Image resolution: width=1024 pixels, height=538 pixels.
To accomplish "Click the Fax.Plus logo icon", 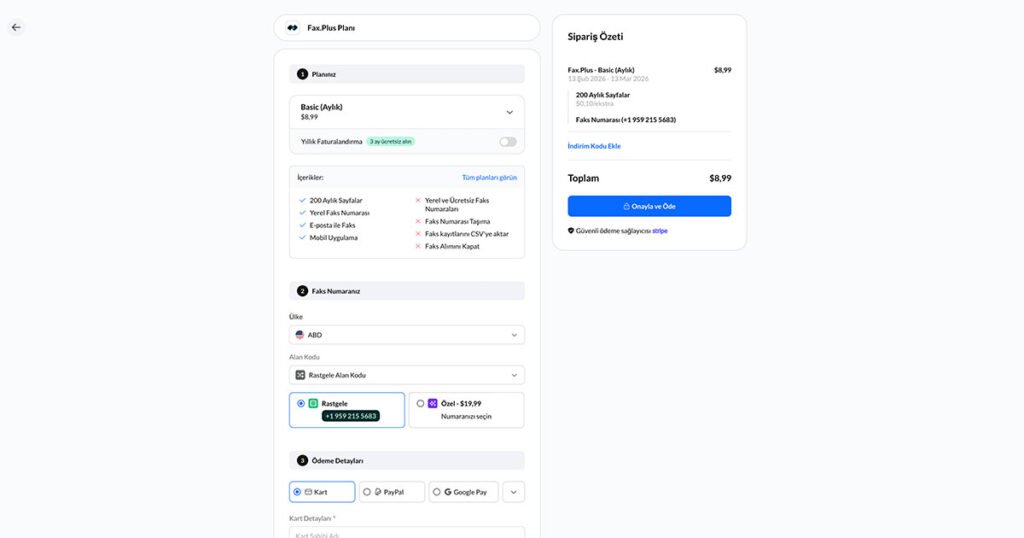I will 292,28.
